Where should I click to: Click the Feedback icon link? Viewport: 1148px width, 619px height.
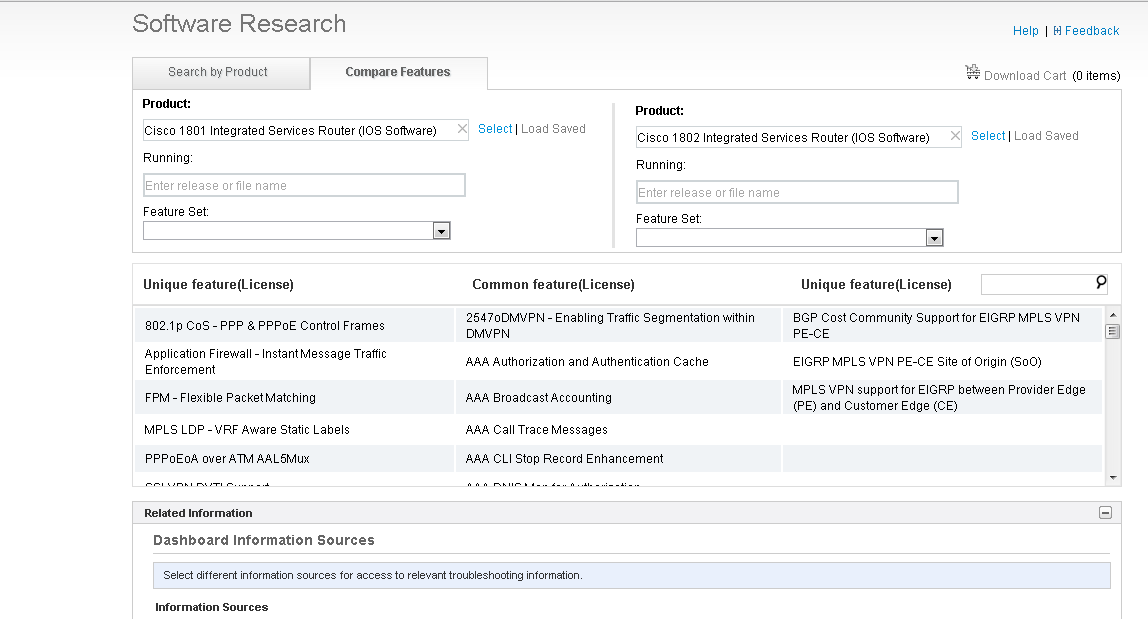pyautogui.click(x=1057, y=31)
